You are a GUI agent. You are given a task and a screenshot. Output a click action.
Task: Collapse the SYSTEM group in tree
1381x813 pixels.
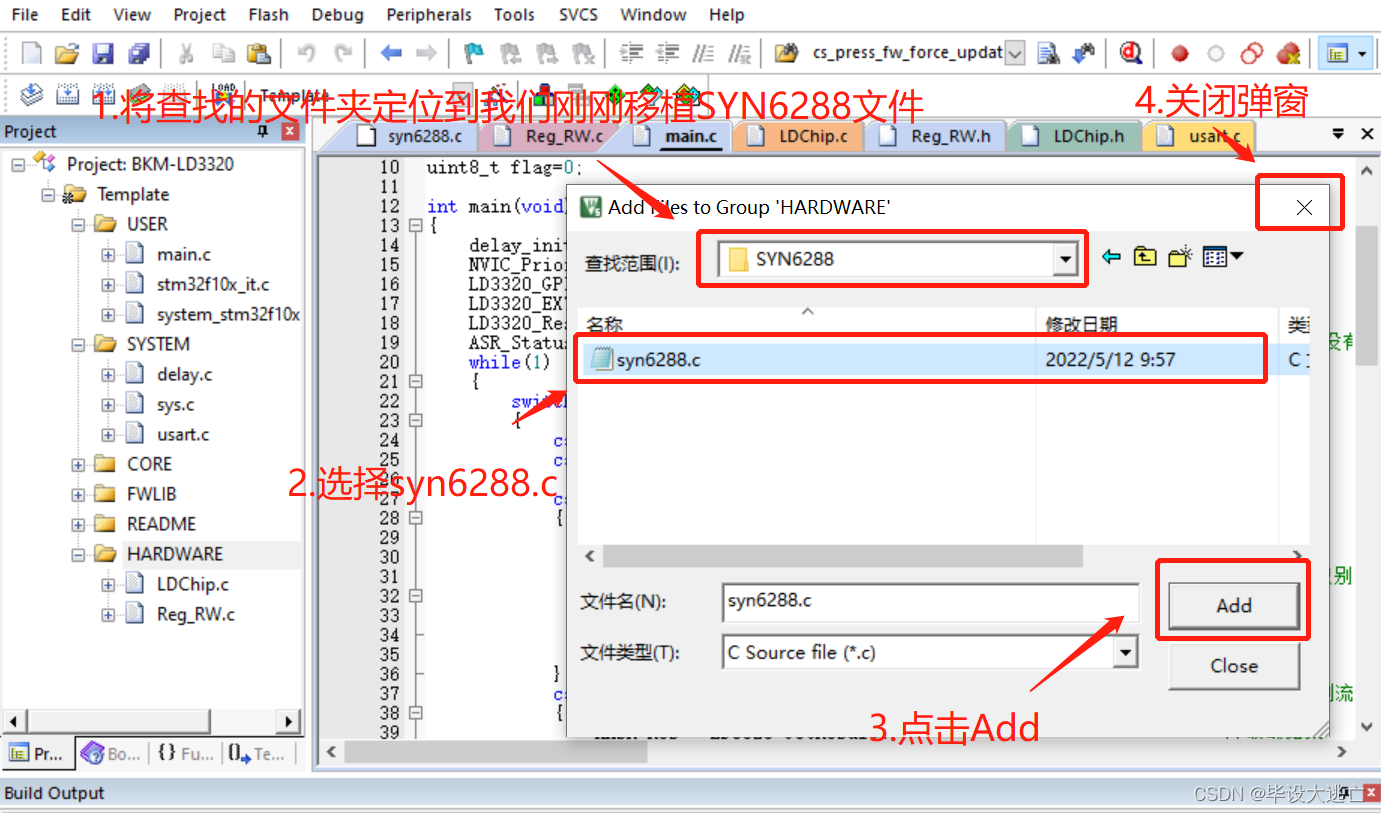79,344
